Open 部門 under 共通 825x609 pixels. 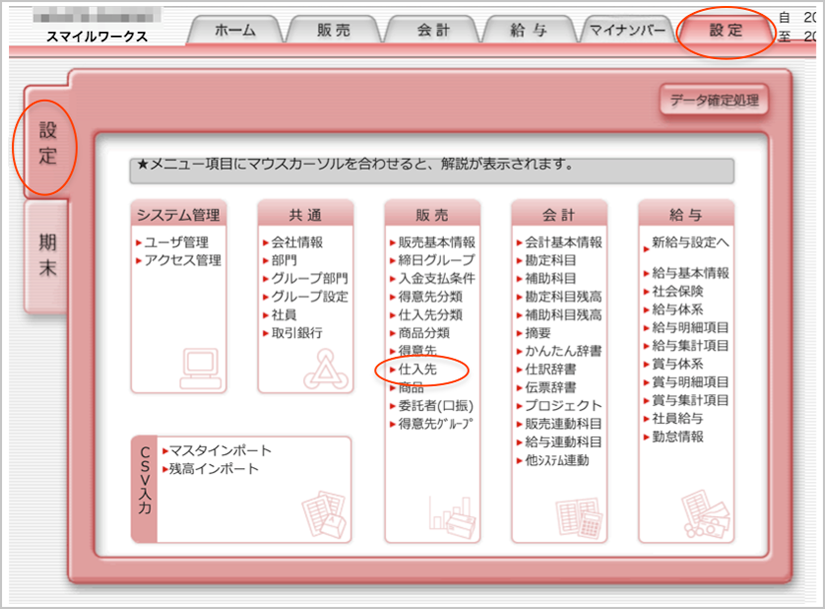284,261
